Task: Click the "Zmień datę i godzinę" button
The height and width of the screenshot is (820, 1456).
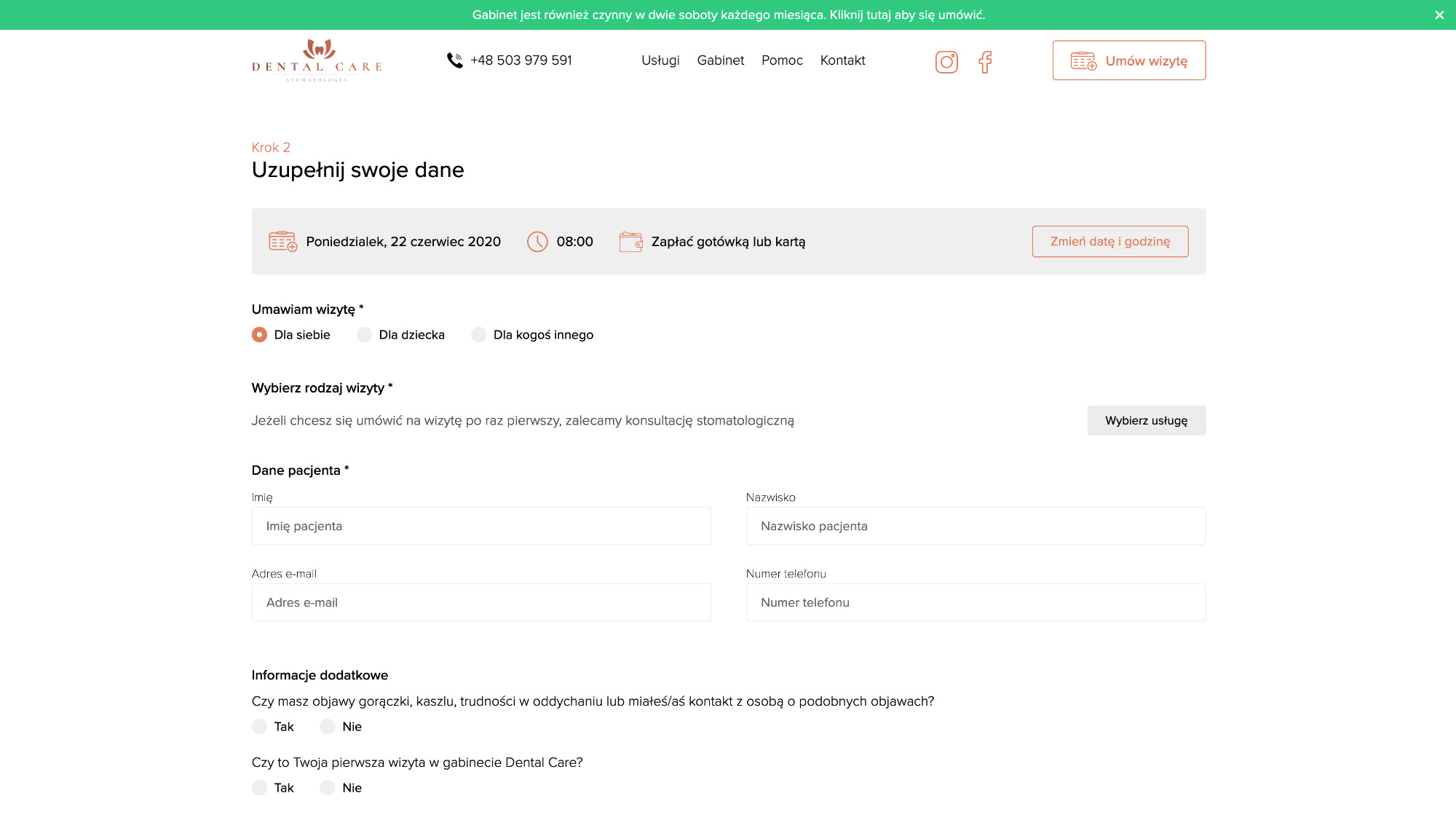Action: pyautogui.click(x=1109, y=241)
